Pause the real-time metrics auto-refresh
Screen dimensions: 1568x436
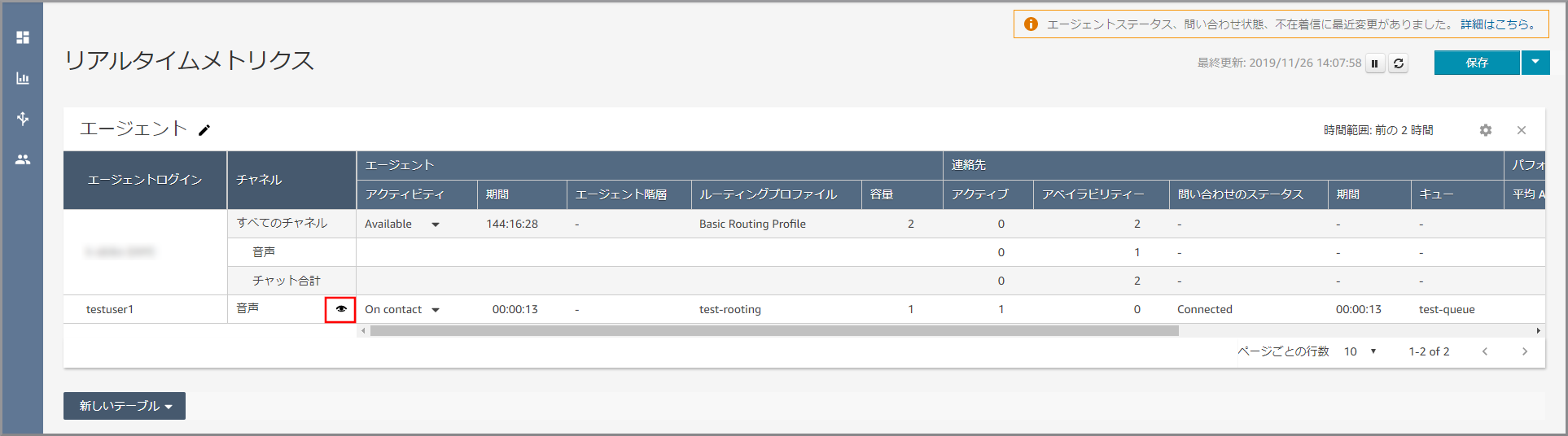point(1375,63)
